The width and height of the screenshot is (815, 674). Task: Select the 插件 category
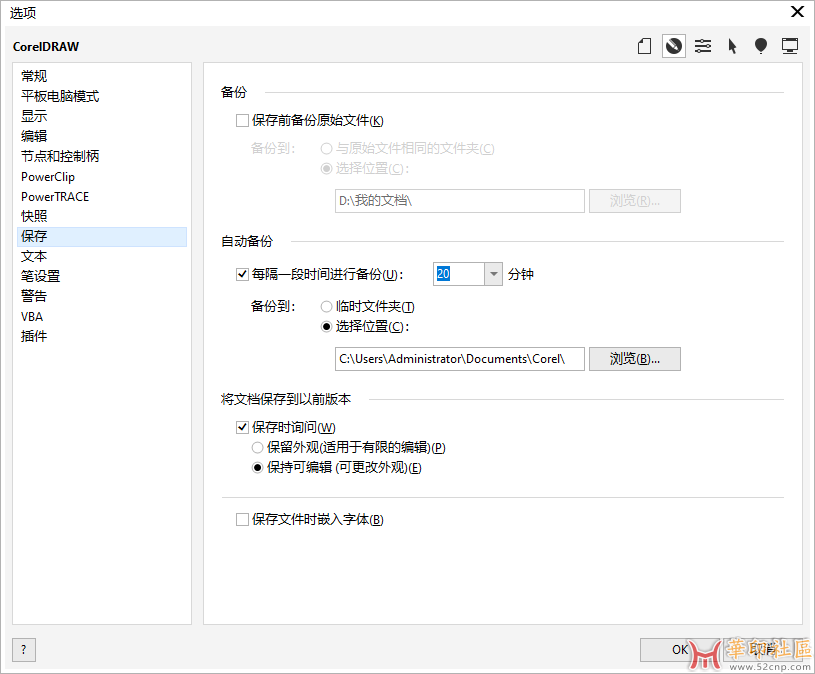102,336
